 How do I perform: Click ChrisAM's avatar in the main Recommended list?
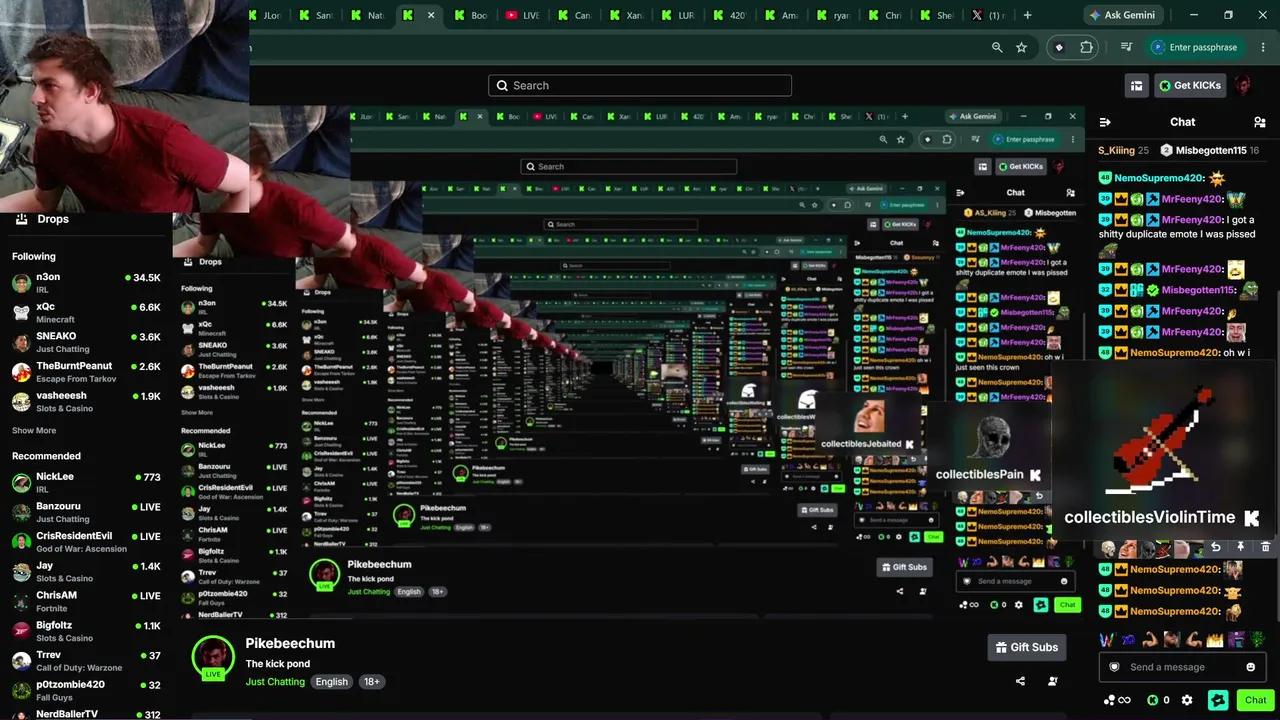(21, 602)
